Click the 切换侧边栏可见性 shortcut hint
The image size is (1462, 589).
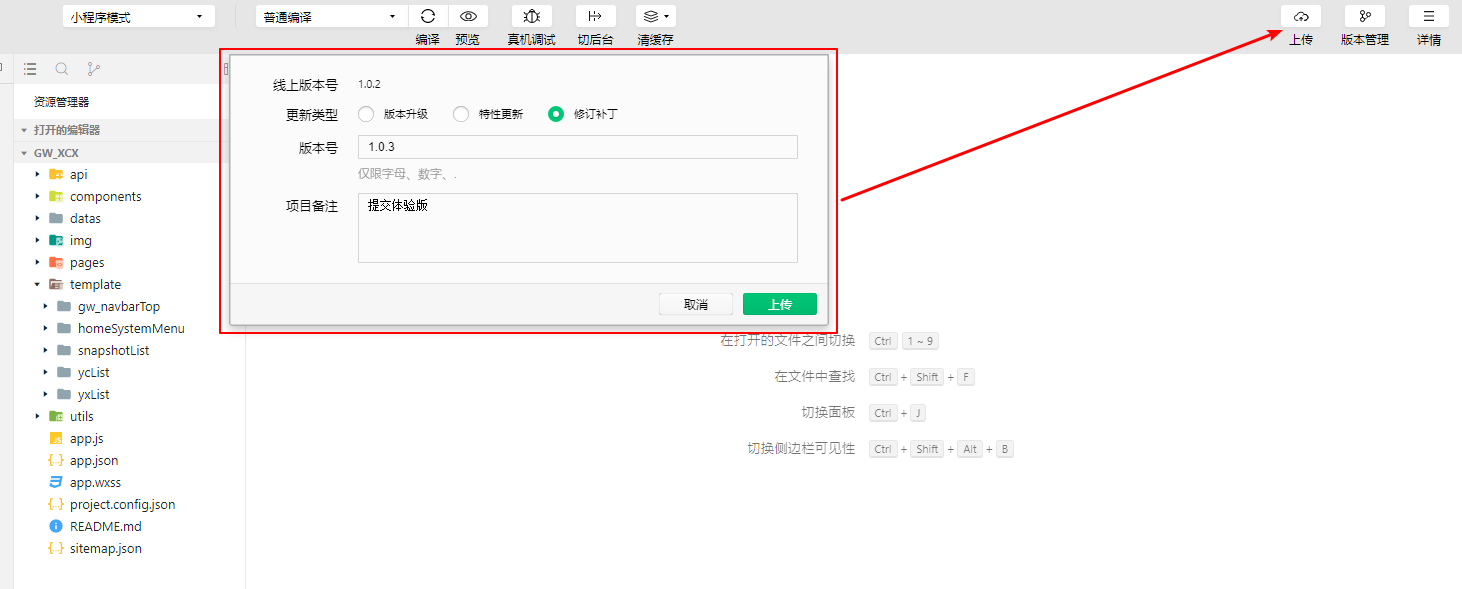click(801, 449)
